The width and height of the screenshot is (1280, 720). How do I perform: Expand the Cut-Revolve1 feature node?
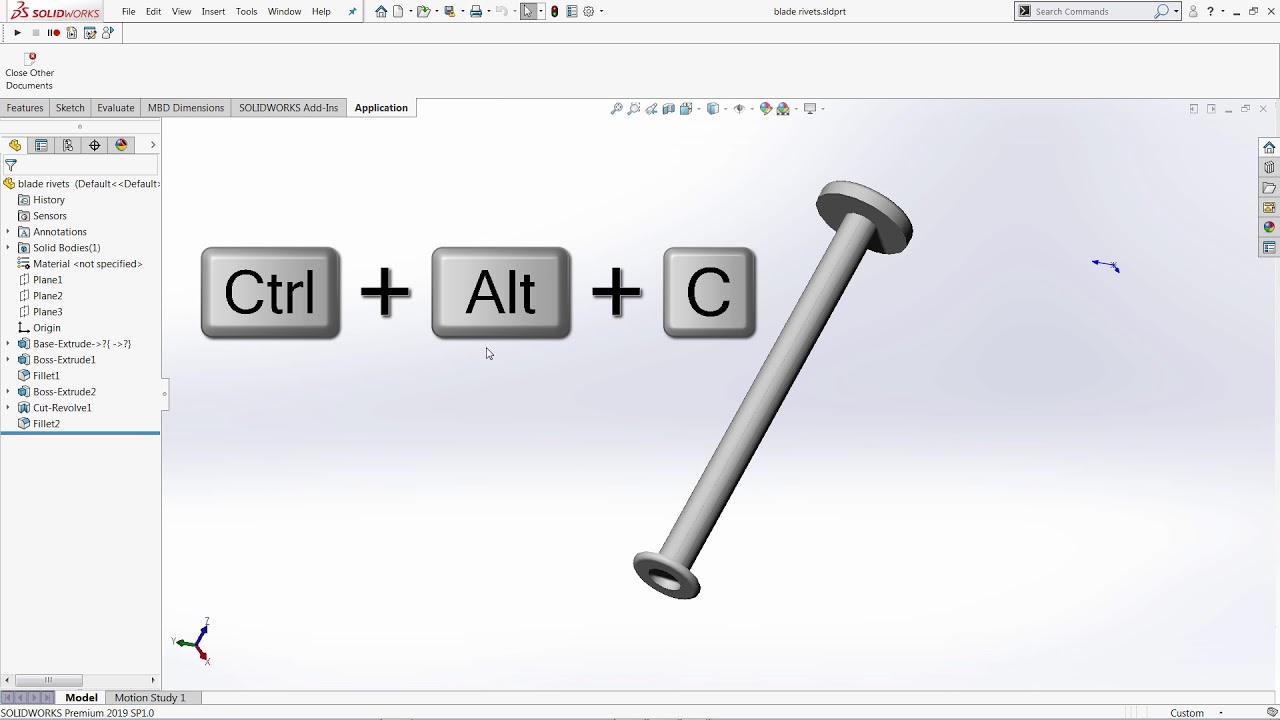pos(8,408)
